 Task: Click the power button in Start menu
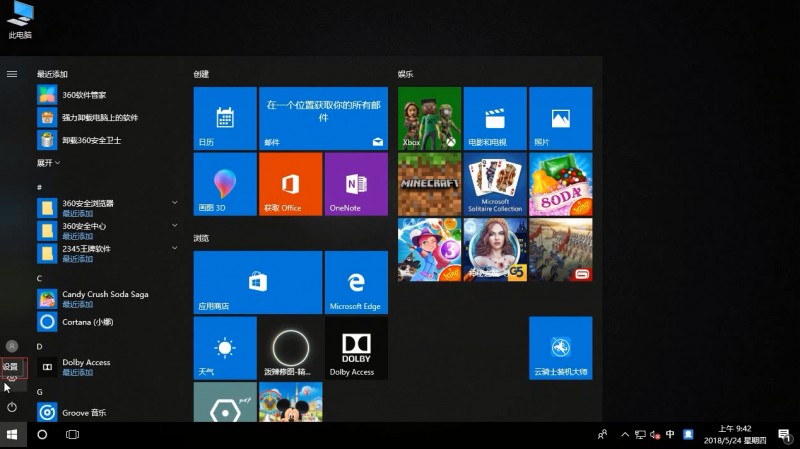pos(12,407)
